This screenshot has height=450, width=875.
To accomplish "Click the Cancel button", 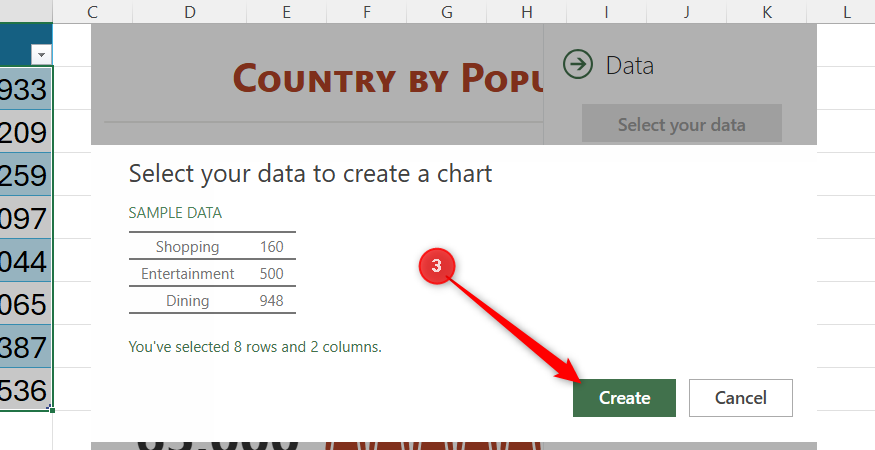I will (x=741, y=398).
